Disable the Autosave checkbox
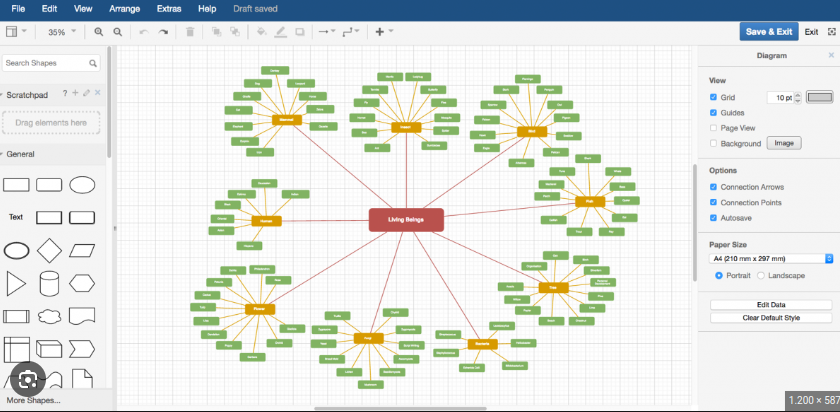The image size is (840, 412). click(713, 217)
